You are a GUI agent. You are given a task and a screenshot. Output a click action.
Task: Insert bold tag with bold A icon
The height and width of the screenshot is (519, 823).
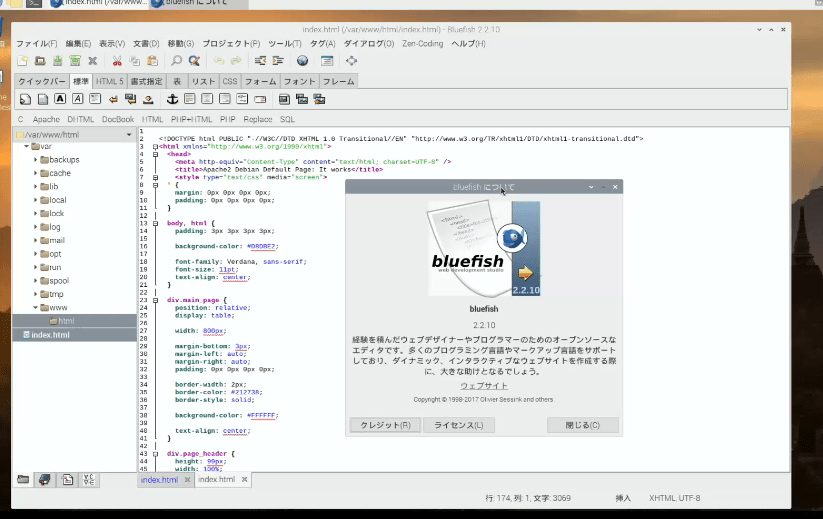click(x=60, y=99)
